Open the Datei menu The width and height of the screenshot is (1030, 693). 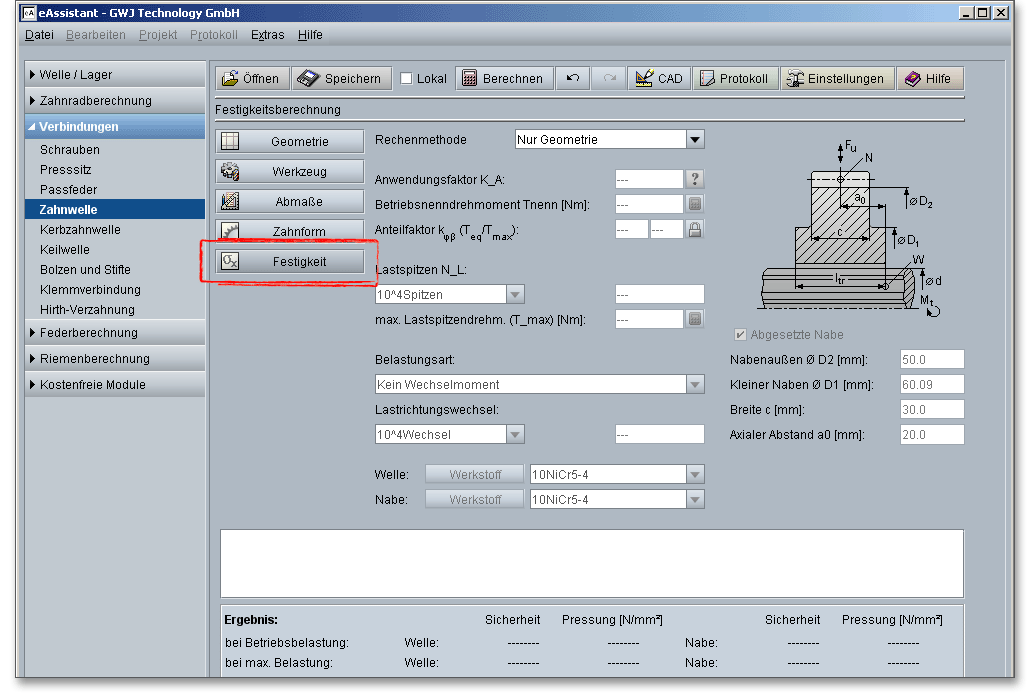(x=39, y=35)
